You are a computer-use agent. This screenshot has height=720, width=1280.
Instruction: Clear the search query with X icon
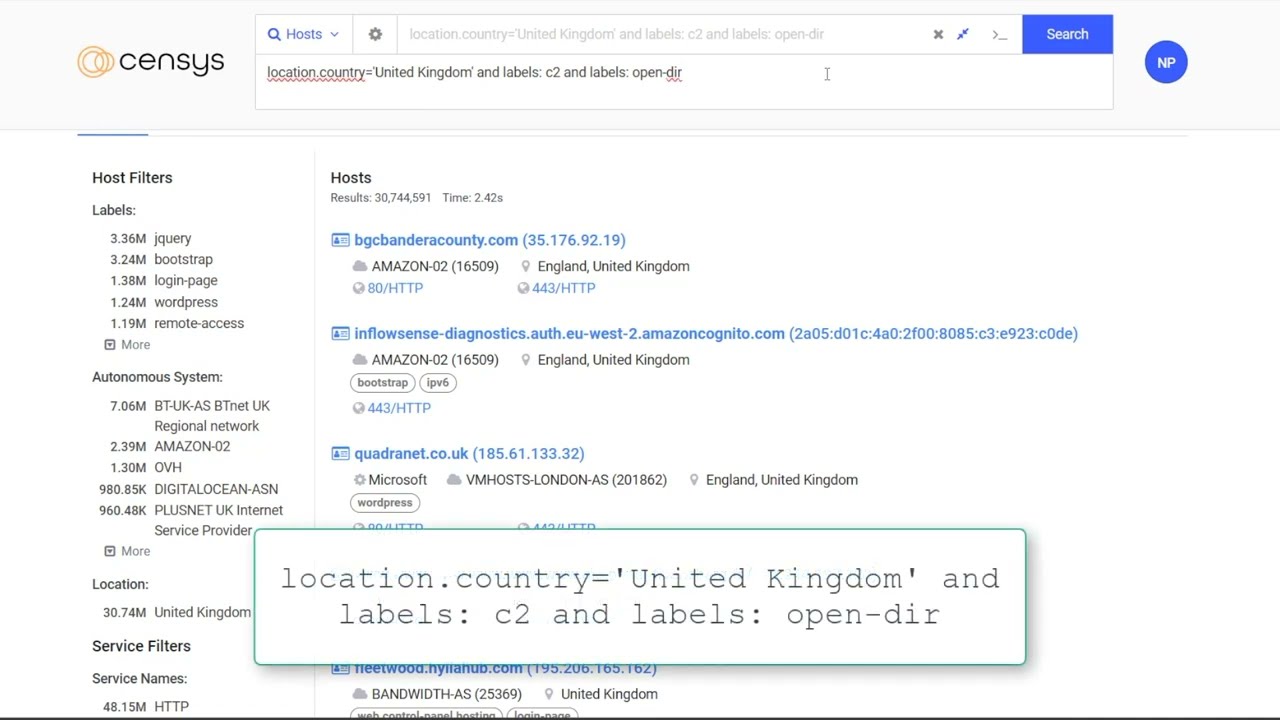tap(938, 34)
